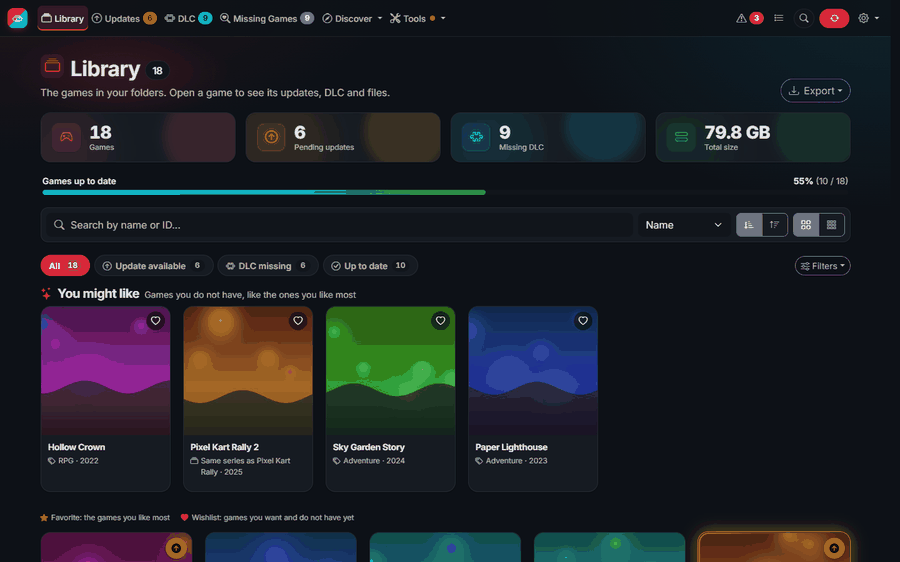The height and width of the screenshot is (562, 900).
Task: Open the Missing Games tab
Action: 266,18
